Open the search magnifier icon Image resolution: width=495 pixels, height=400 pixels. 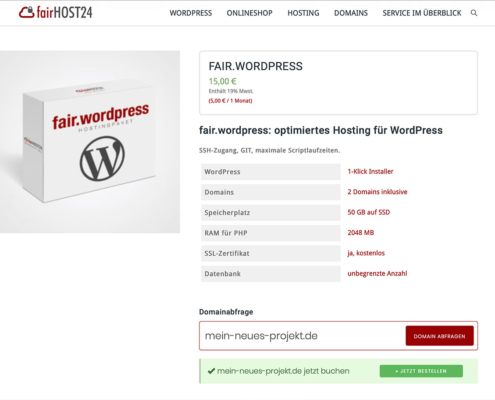click(x=474, y=13)
